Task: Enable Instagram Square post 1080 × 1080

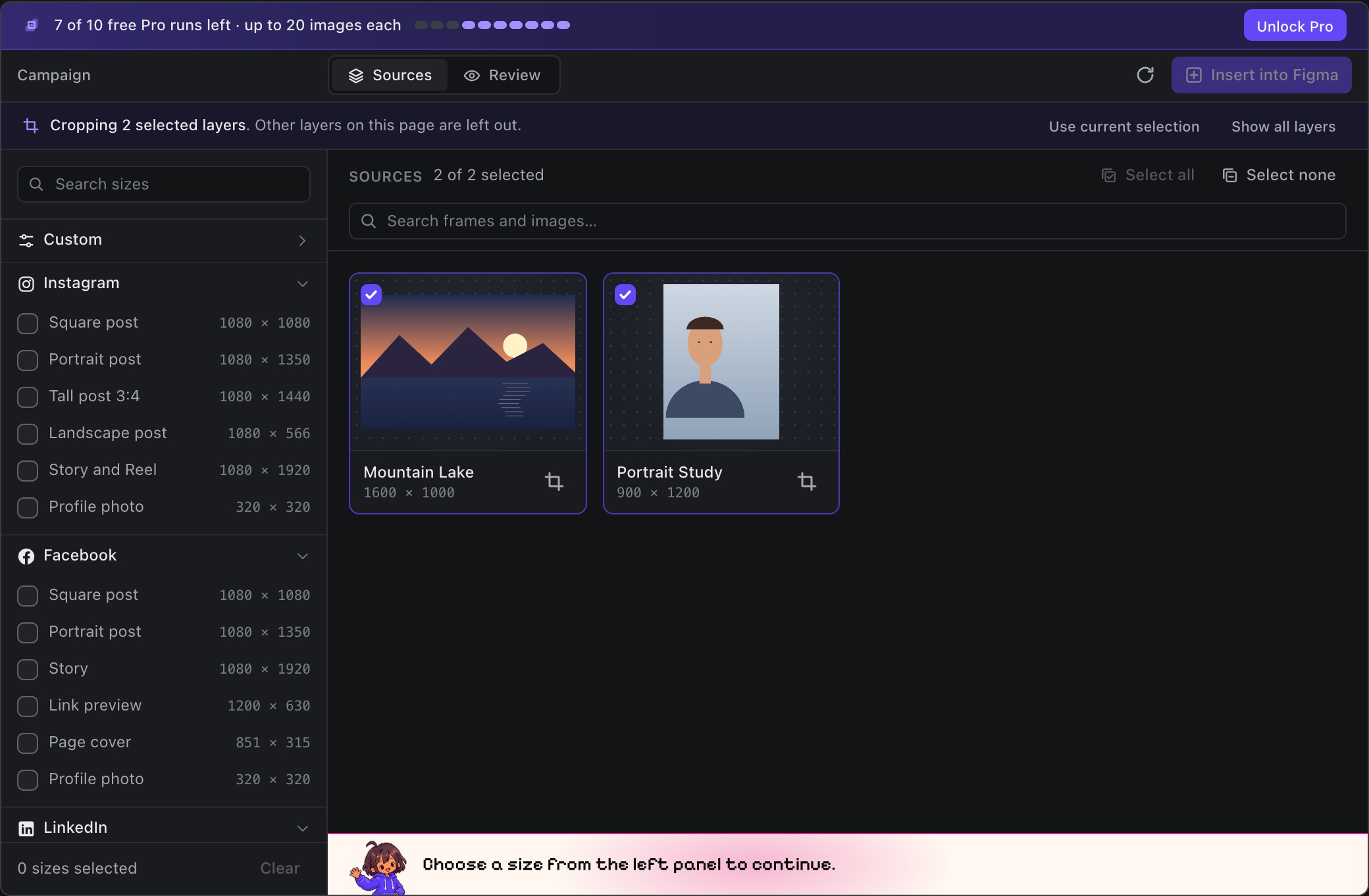Action: point(28,323)
